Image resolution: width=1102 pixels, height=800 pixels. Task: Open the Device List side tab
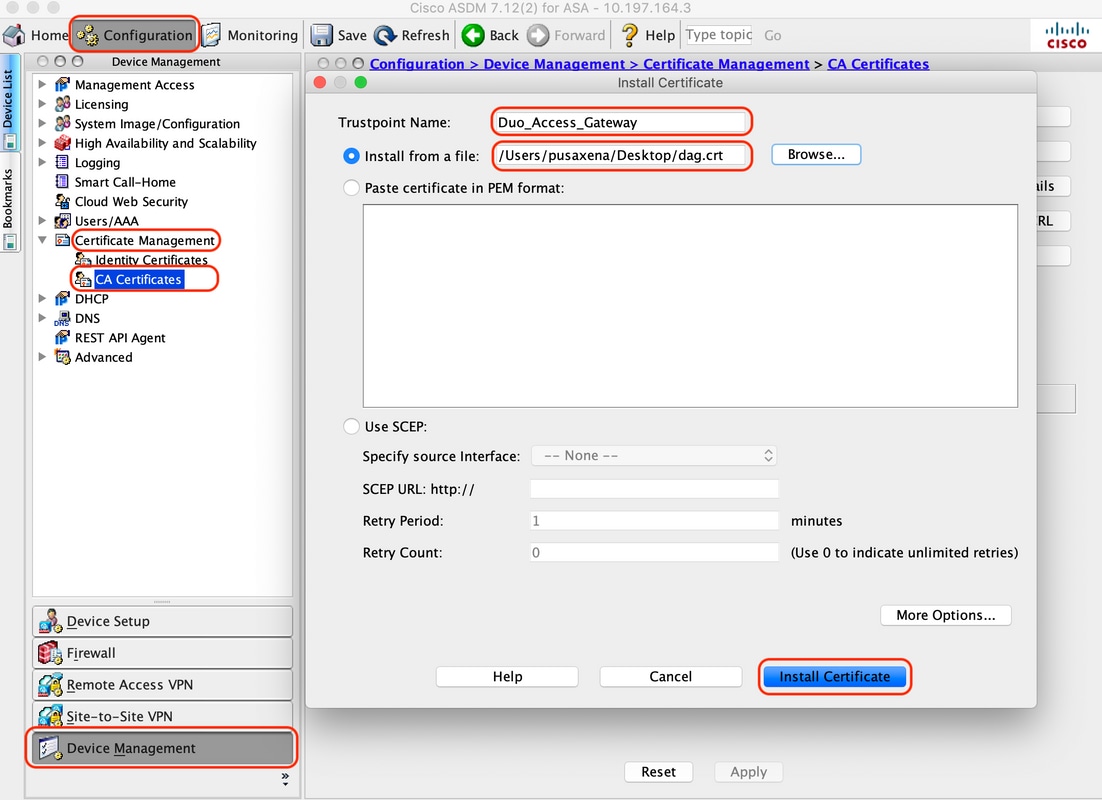click(x=8, y=105)
